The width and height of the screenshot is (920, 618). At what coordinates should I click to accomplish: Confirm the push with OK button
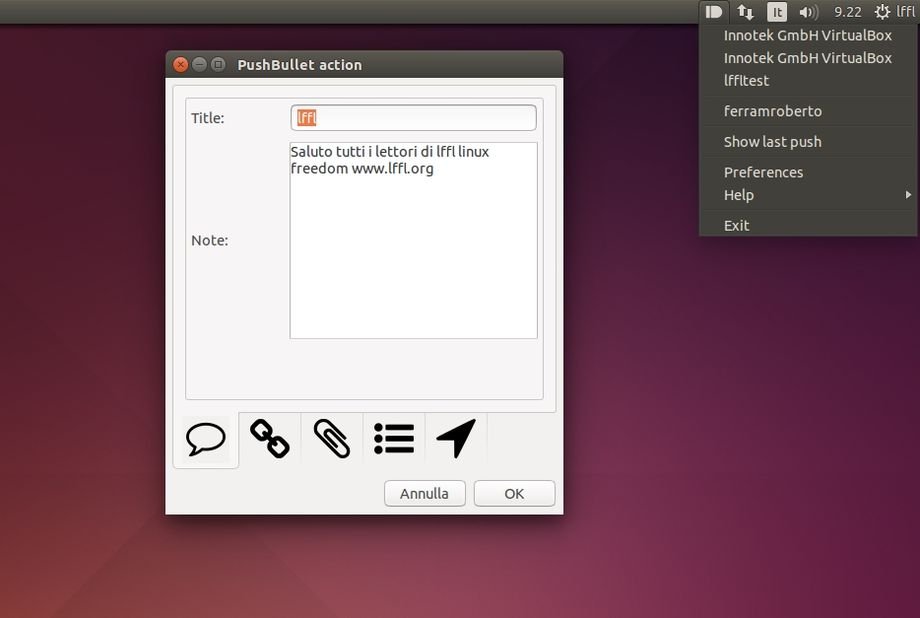click(514, 493)
